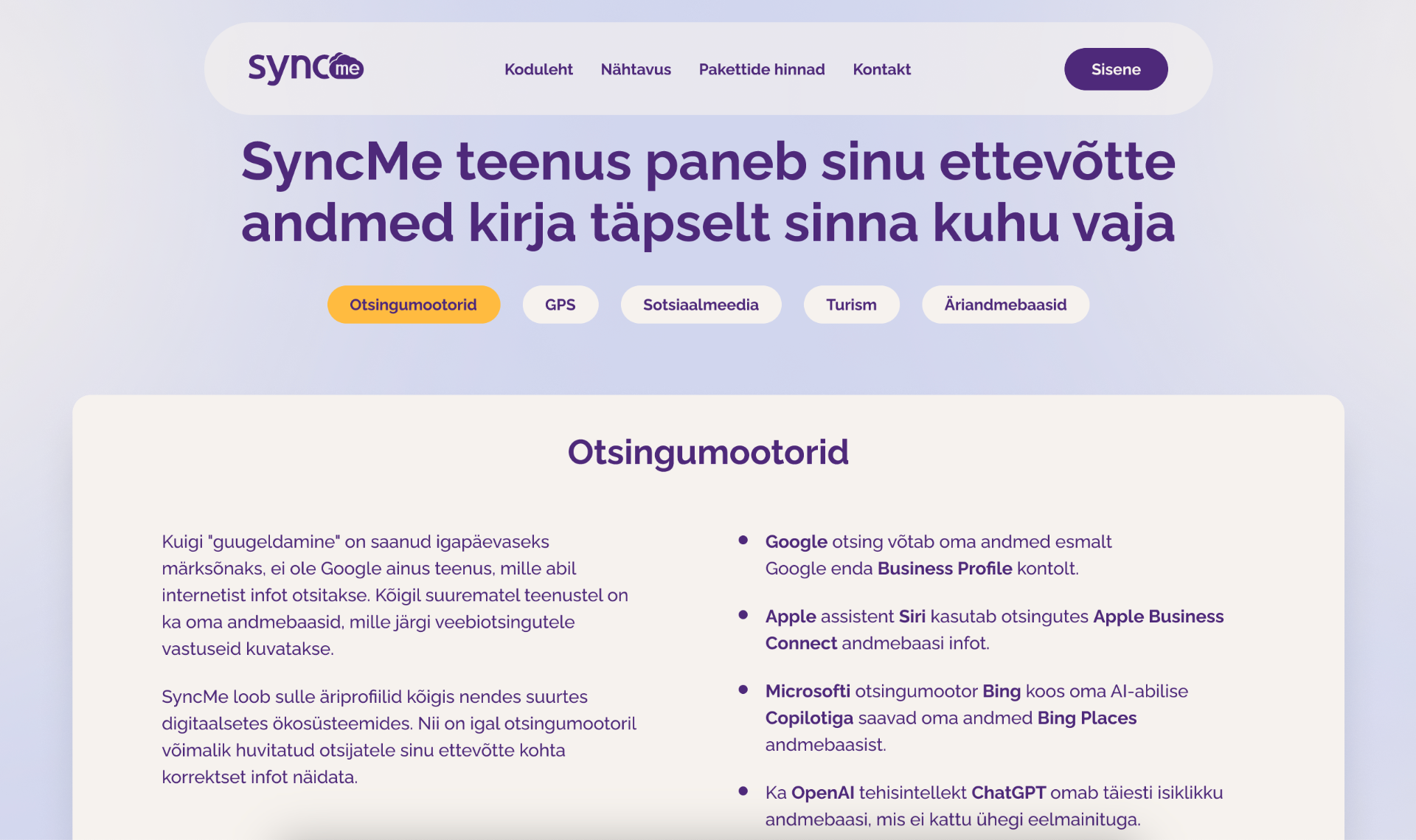This screenshot has width=1416, height=840.
Task: Switch to the Turism tab
Action: coord(851,305)
